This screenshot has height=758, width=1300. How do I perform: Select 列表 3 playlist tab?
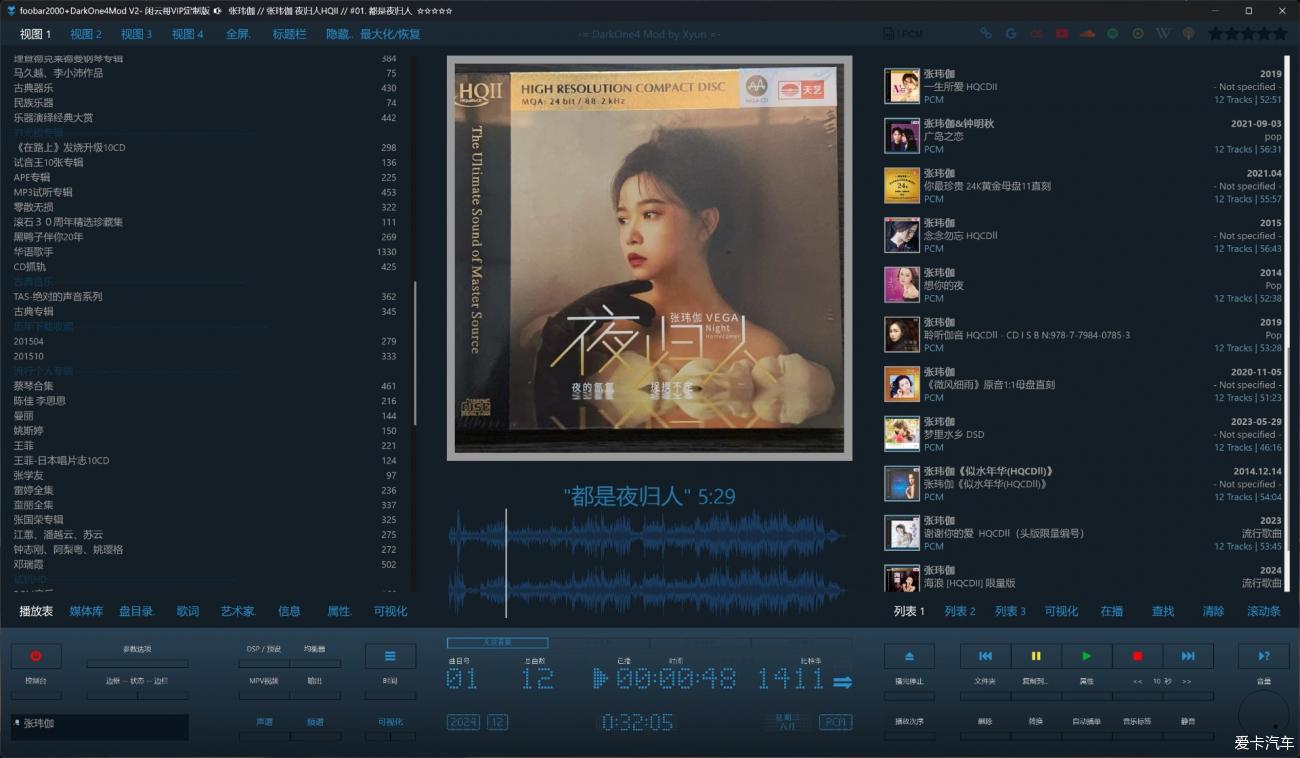pos(1010,611)
